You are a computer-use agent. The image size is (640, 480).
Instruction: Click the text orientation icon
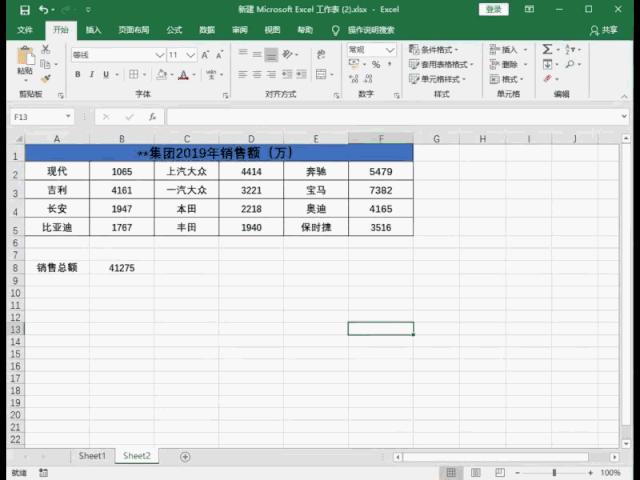287,54
